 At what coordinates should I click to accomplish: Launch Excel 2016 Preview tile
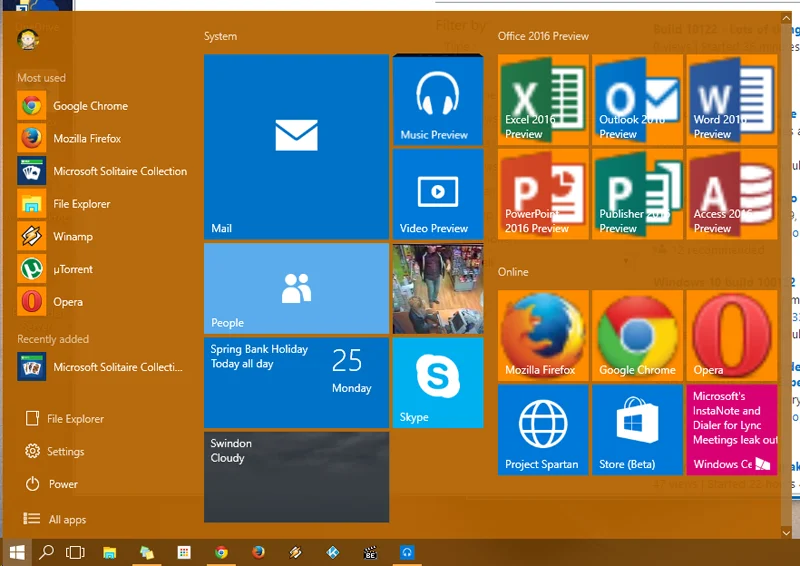[x=543, y=100]
